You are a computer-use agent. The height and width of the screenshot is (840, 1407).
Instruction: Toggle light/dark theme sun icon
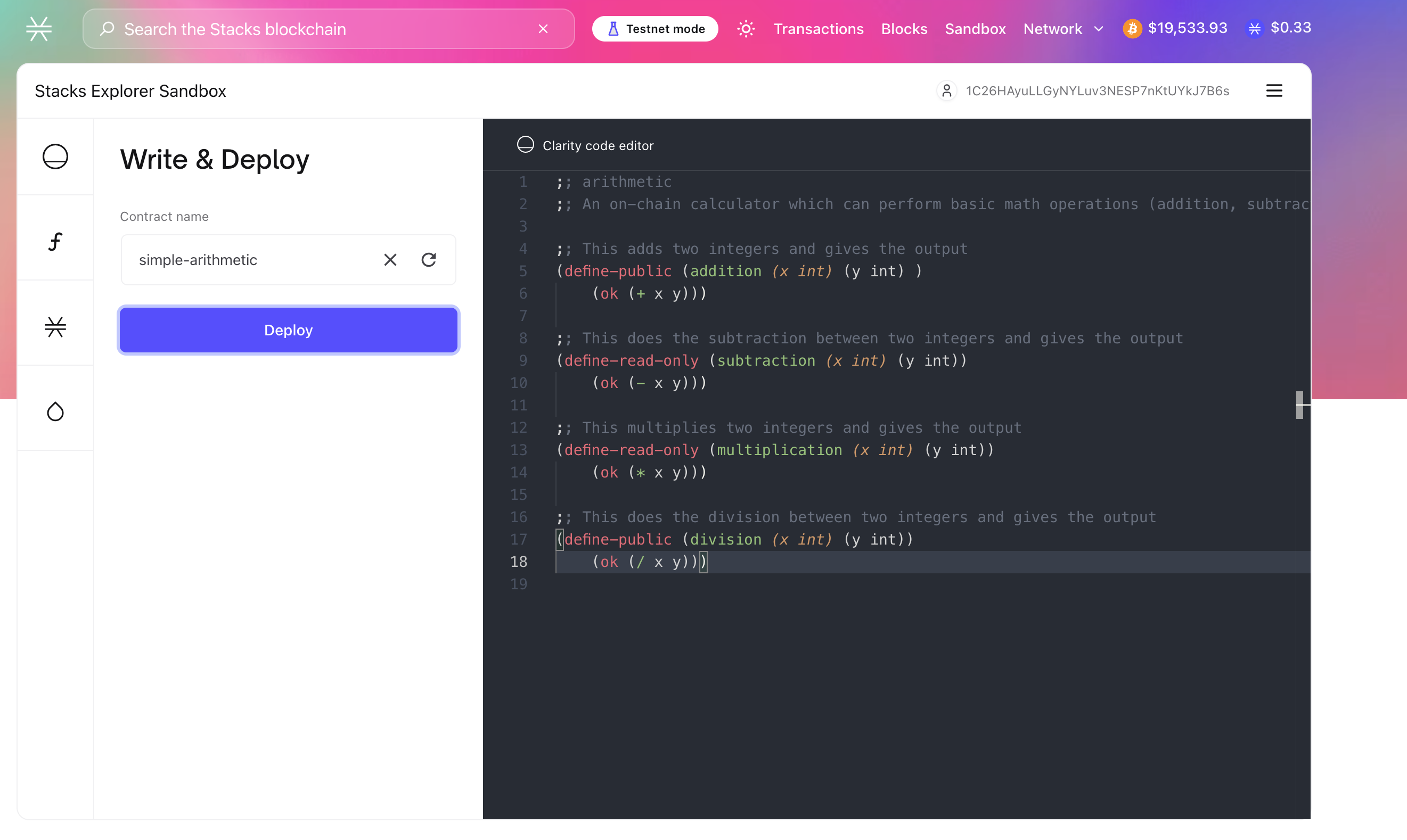coord(746,29)
